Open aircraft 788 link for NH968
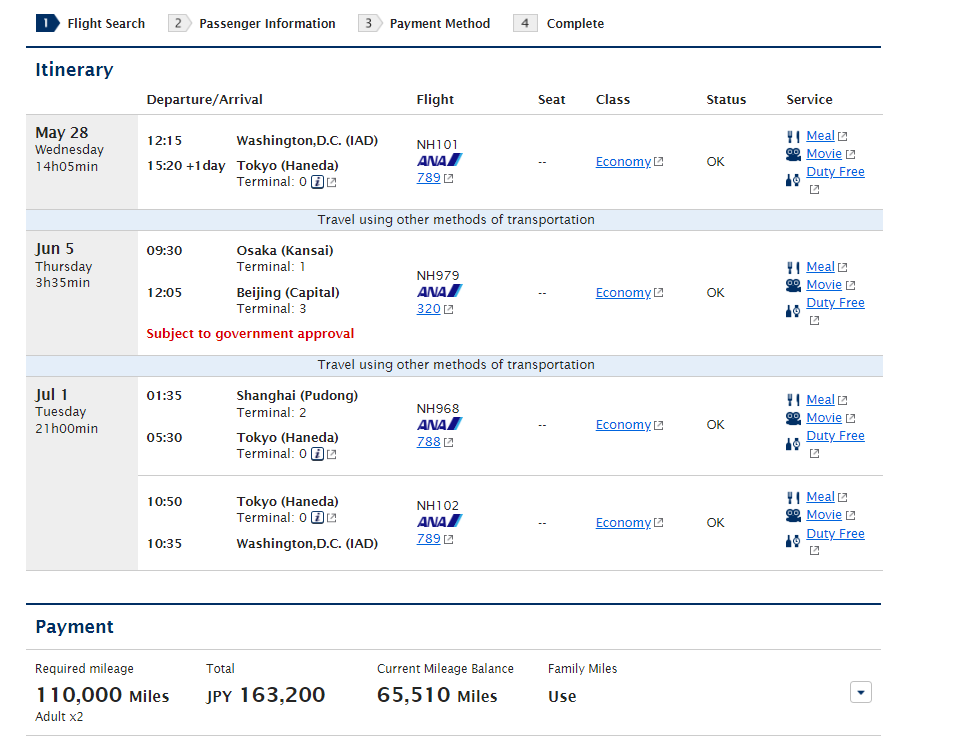Viewport: 973px width, 746px height. (x=428, y=442)
